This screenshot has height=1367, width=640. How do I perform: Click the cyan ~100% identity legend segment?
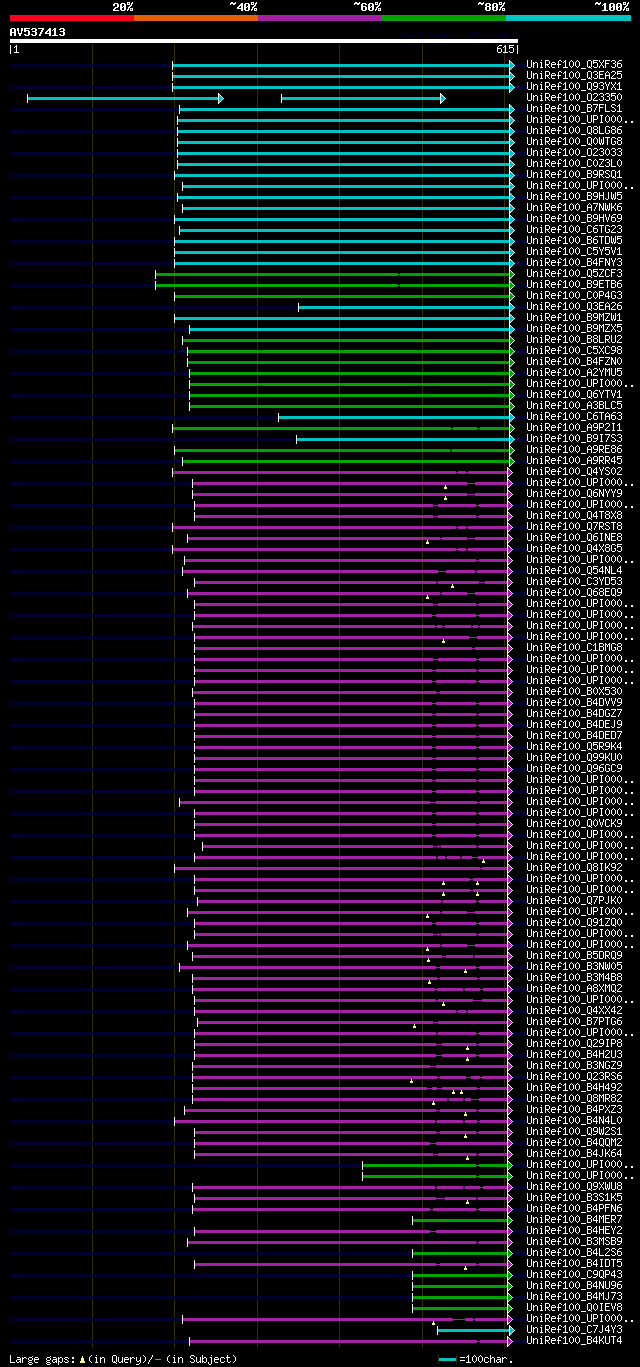[x=568, y=18]
